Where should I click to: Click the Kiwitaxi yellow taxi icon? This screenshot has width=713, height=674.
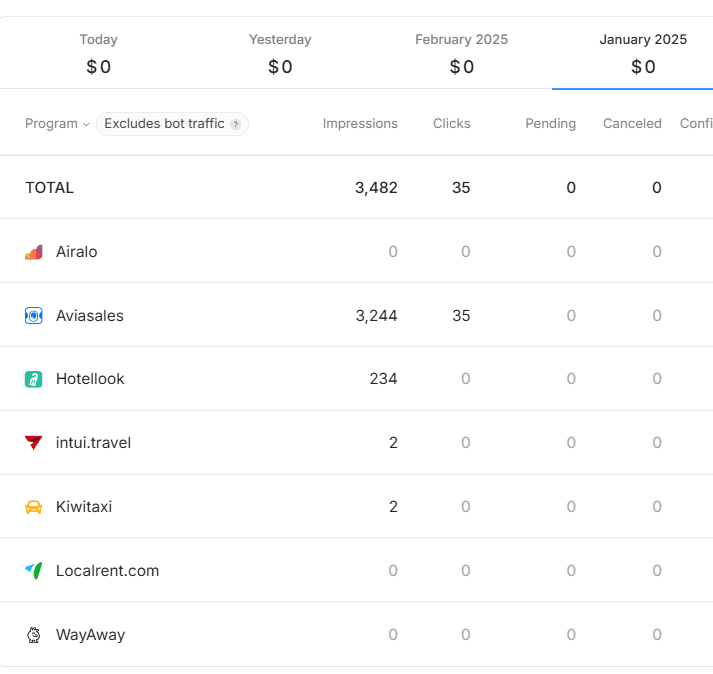click(x=33, y=507)
